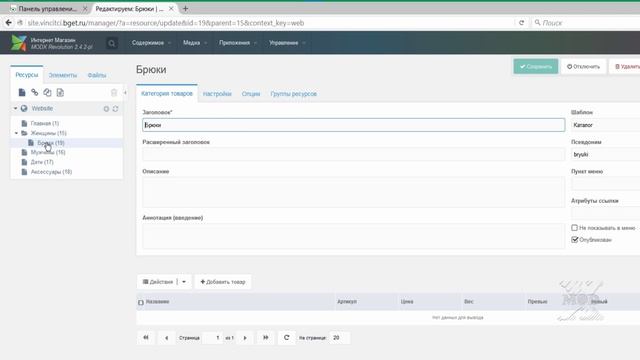Go to first page of products grid
The width and height of the screenshot is (640, 360).
[x=146, y=338]
